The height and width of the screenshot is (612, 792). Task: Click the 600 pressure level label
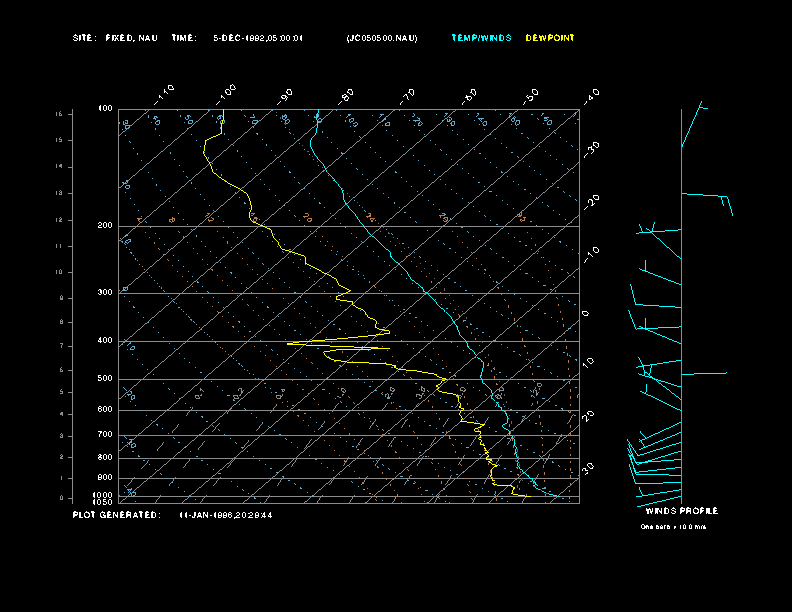(105, 410)
